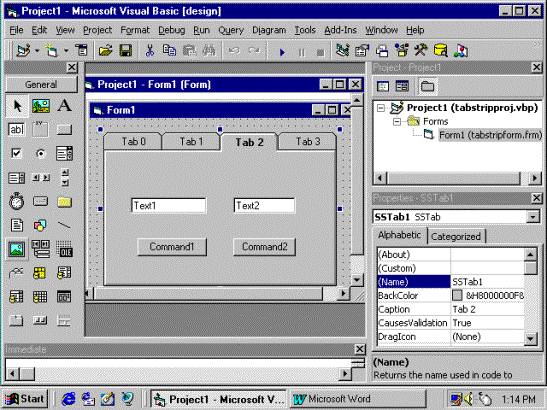
Task: Click the Open Project toolbar icon
Action: click(105, 51)
